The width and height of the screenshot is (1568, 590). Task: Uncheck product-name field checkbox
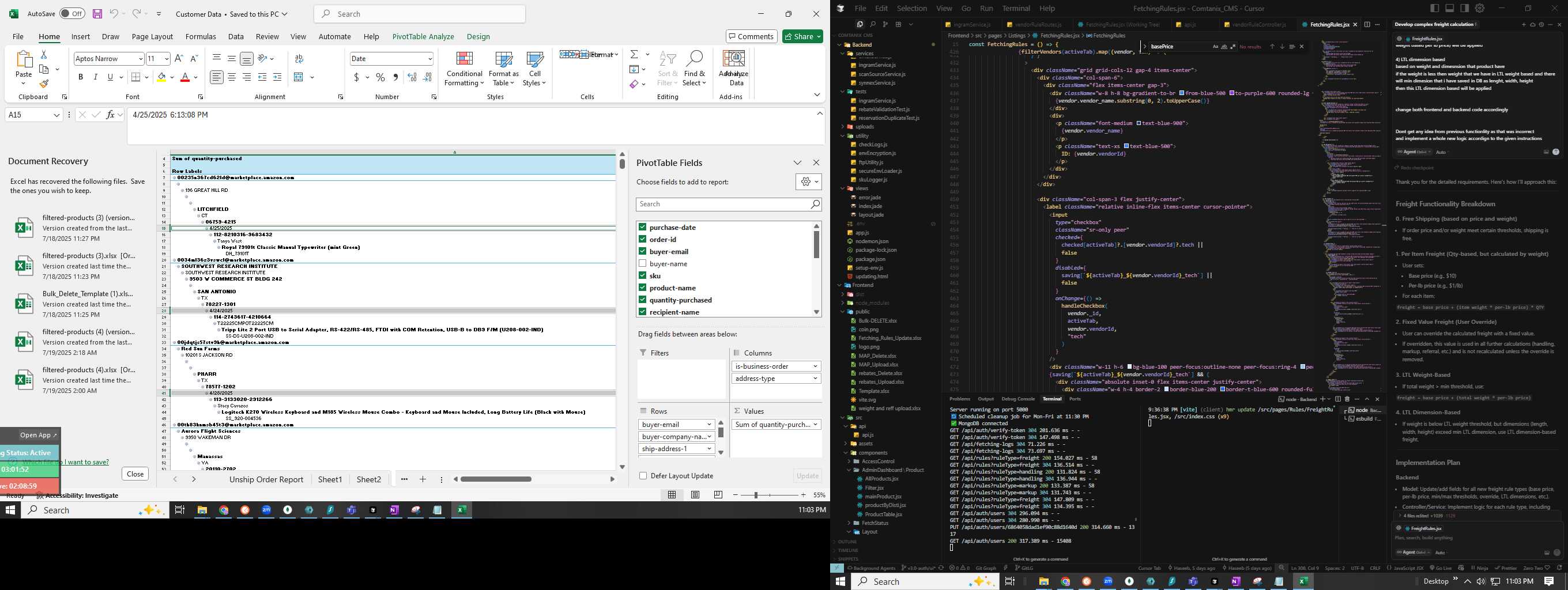click(642, 288)
